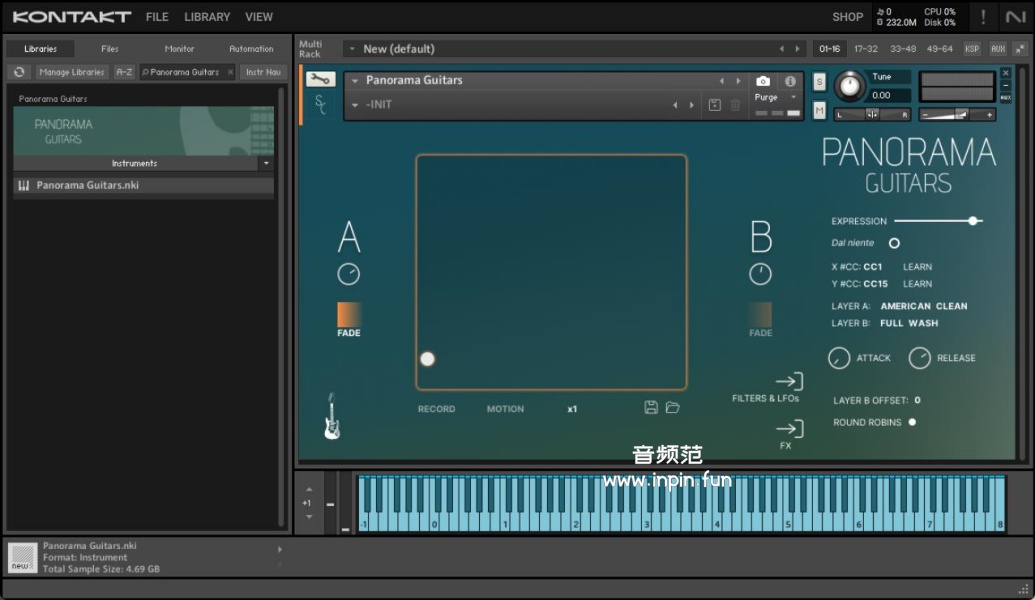Toggle Round Robins on or off
This screenshot has width=1035, height=600.
click(x=912, y=422)
